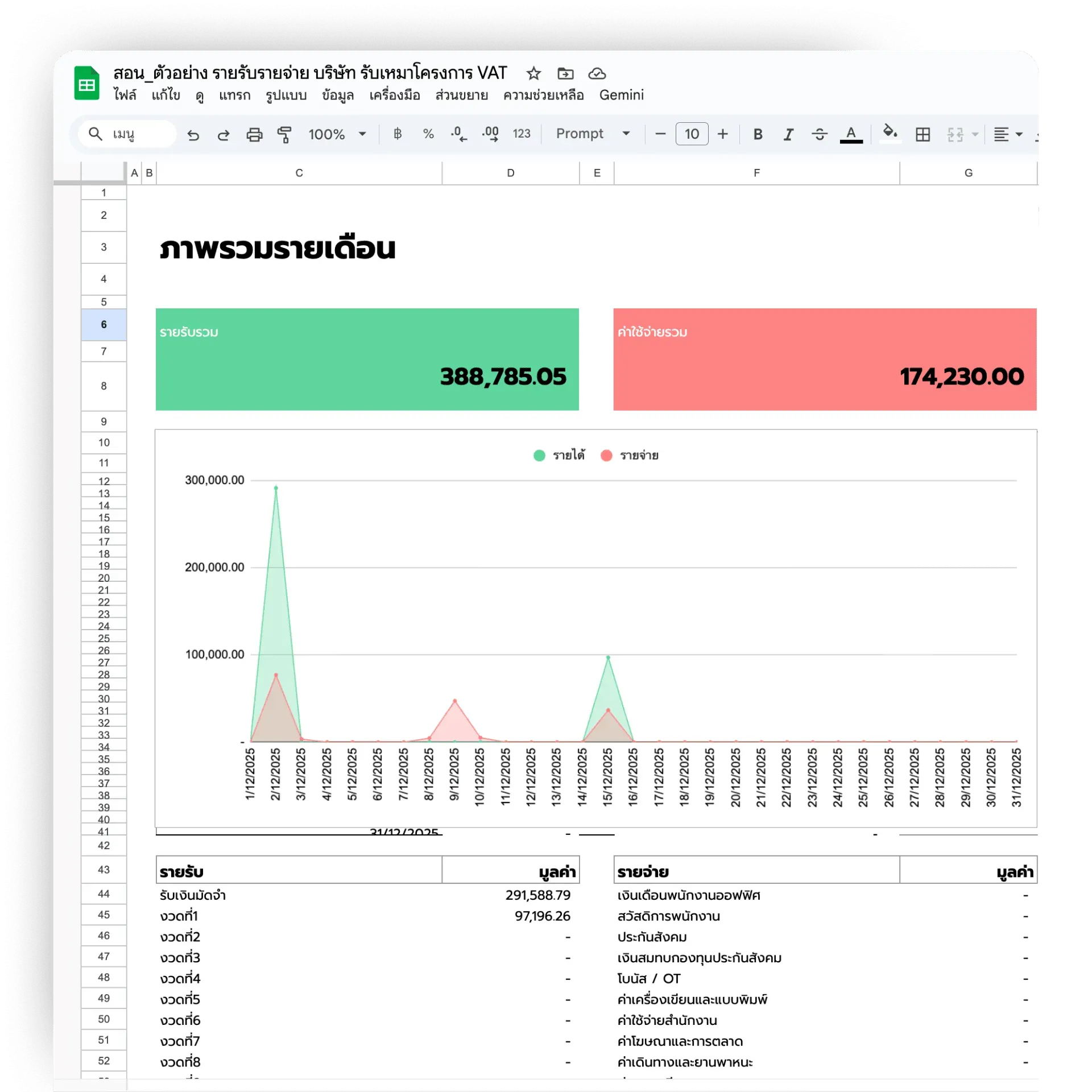The width and height of the screenshot is (1092, 1092).
Task: Open the borders icon
Action: click(x=923, y=134)
